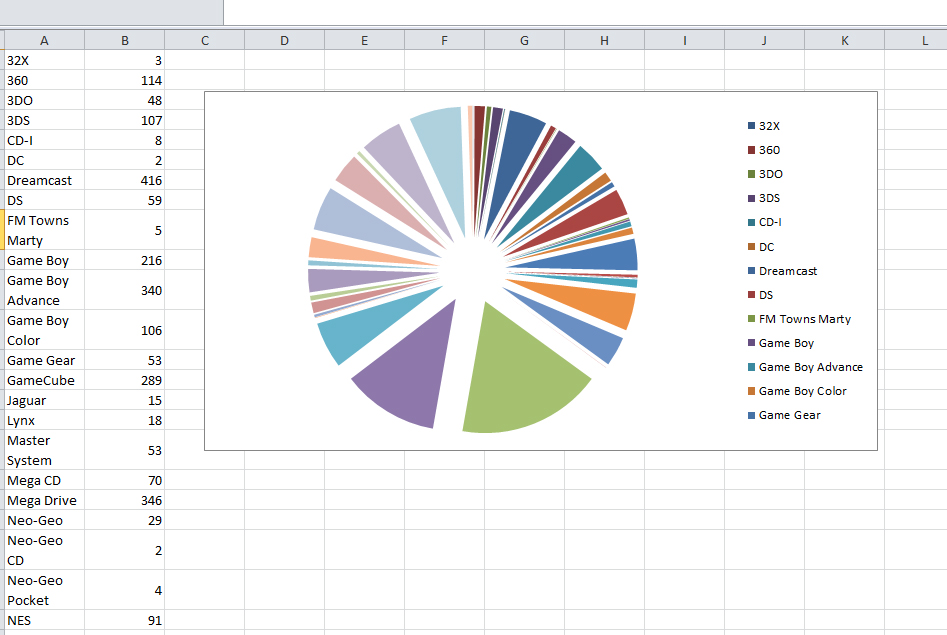Select column A header
The width and height of the screenshot is (947, 635).
pyautogui.click(x=44, y=40)
